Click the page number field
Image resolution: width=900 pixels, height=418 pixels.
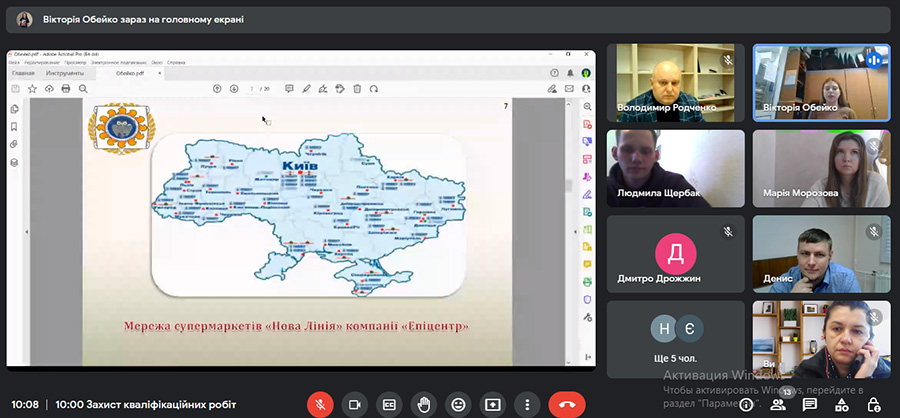tap(252, 89)
